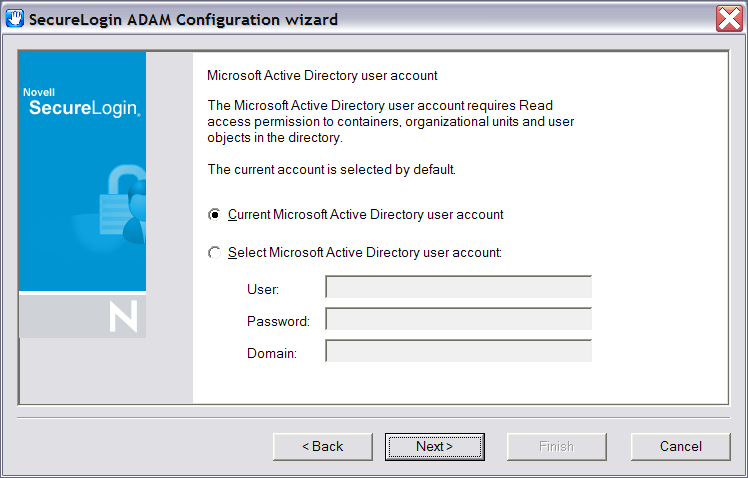Select Current Microsoft Active Directory user account
The width and height of the screenshot is (748, 478).
coord(214,215)
